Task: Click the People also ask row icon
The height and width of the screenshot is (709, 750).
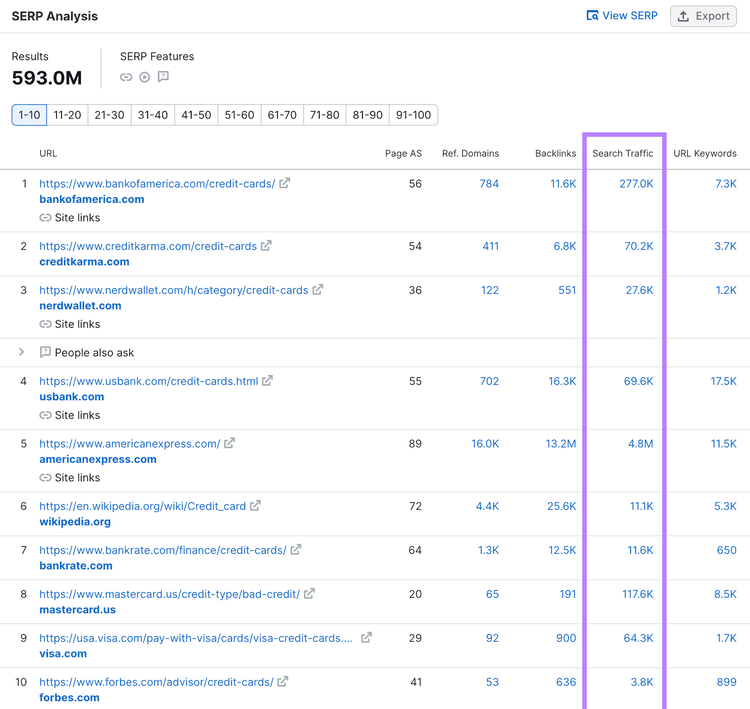Action: [45, 352]
